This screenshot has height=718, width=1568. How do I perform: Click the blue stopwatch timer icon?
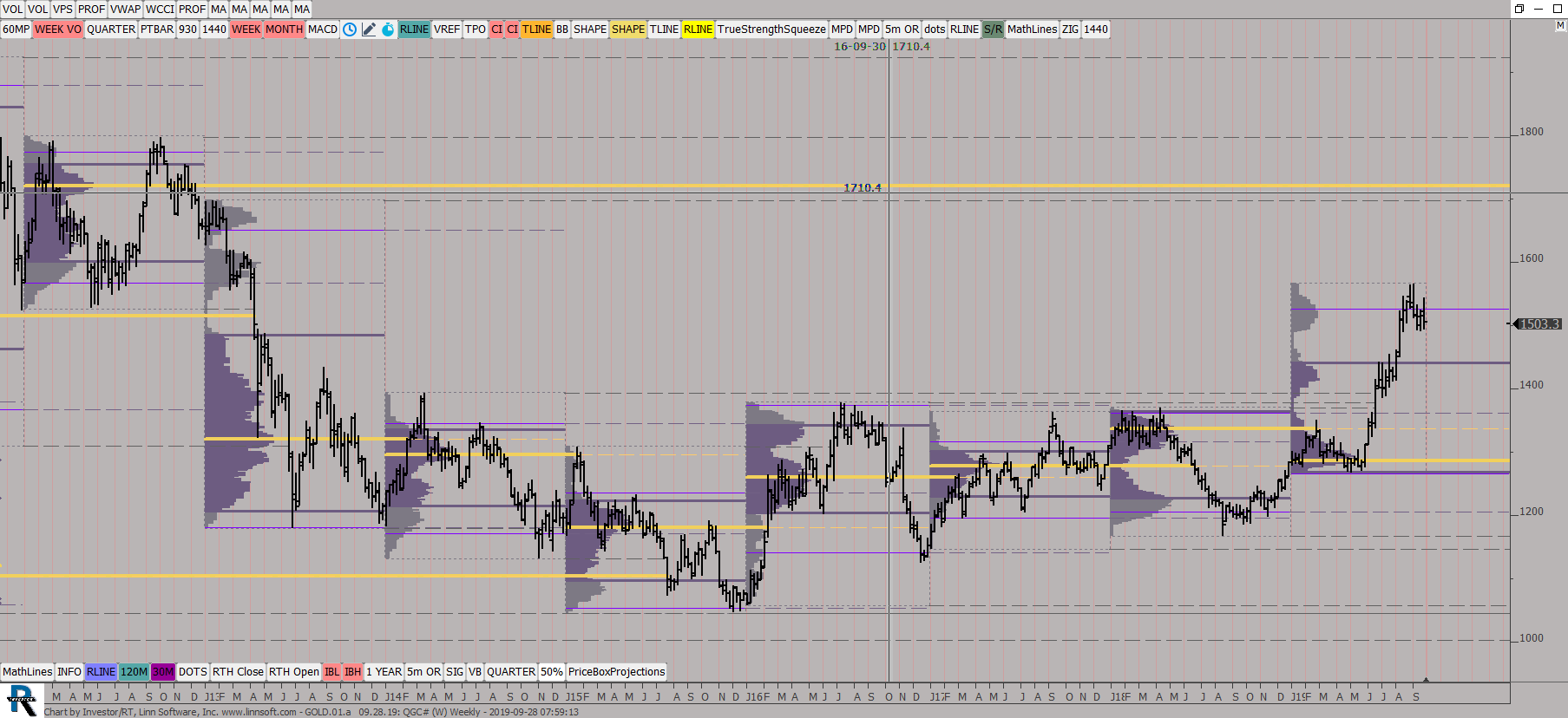(388, 29)
